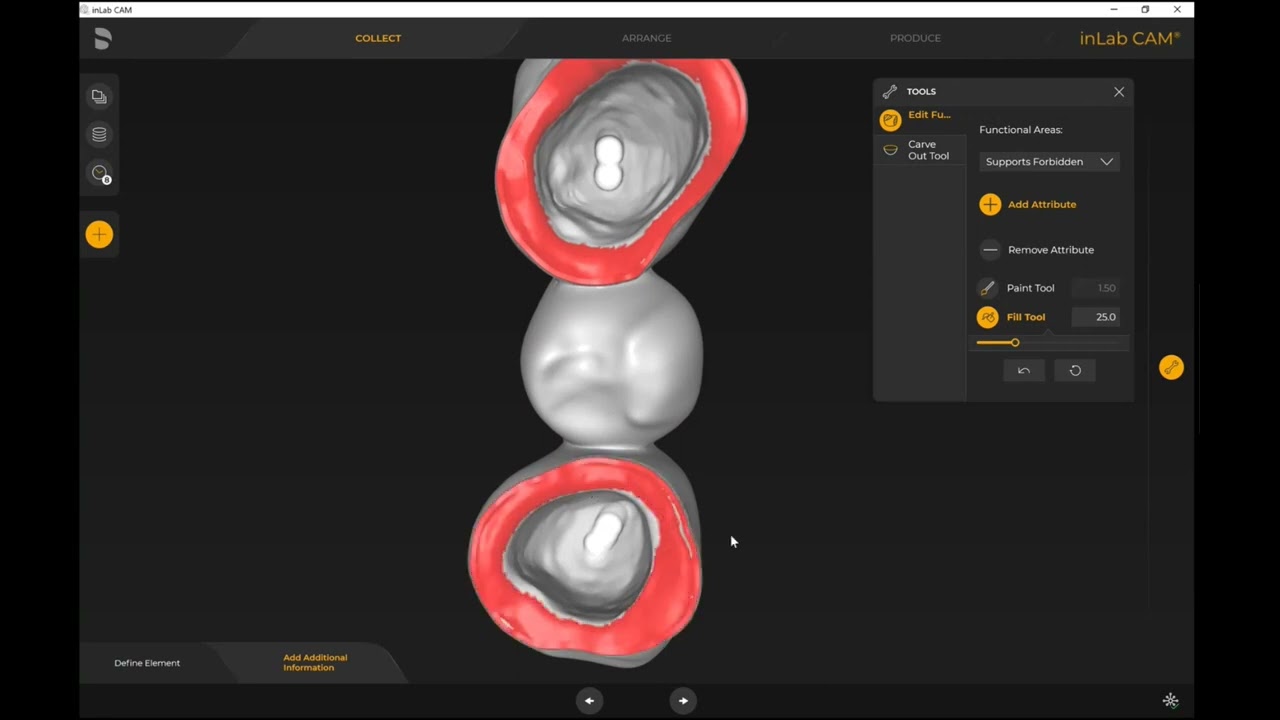Screen dimensions: 1280x720
Task: Select the Define Element step
Action: 147,663
